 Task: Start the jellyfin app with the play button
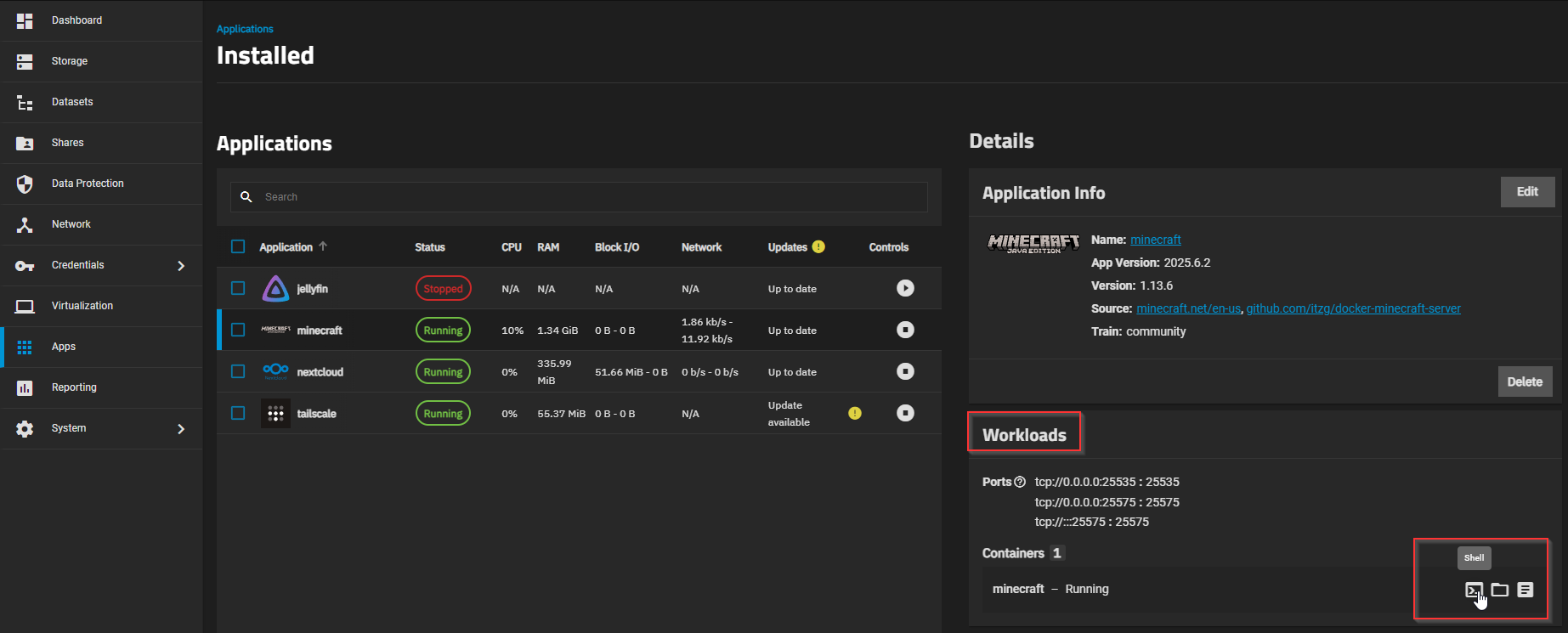click(x=905, y=288)
